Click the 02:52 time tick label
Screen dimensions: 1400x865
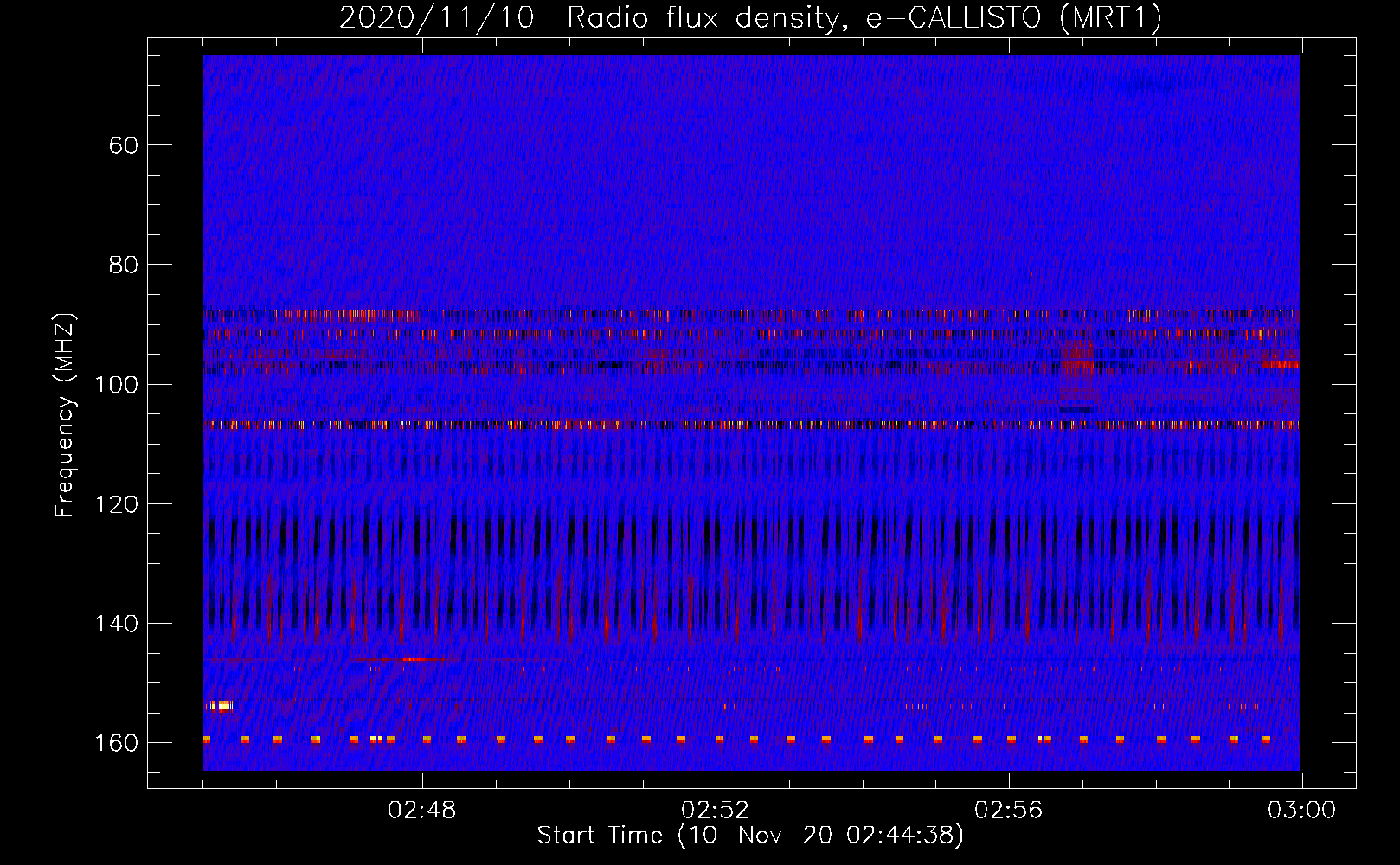(716, 811)
